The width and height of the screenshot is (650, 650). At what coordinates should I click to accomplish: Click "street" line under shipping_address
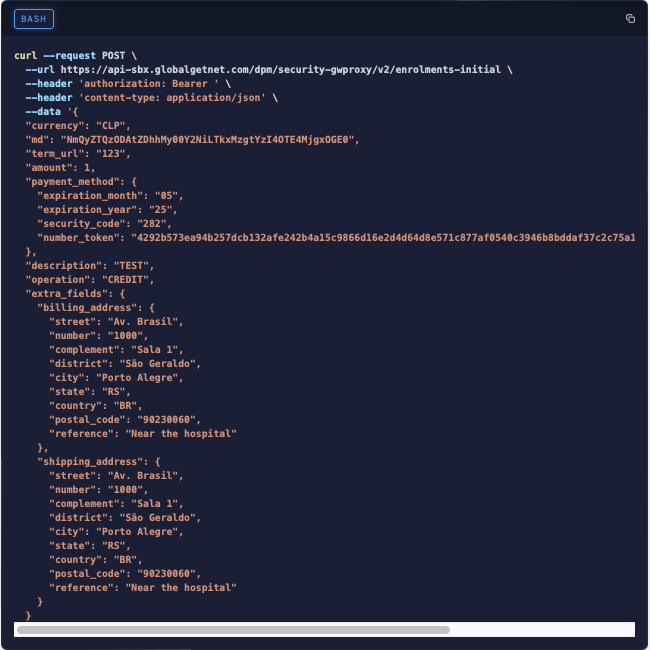(x=116, y=476)
